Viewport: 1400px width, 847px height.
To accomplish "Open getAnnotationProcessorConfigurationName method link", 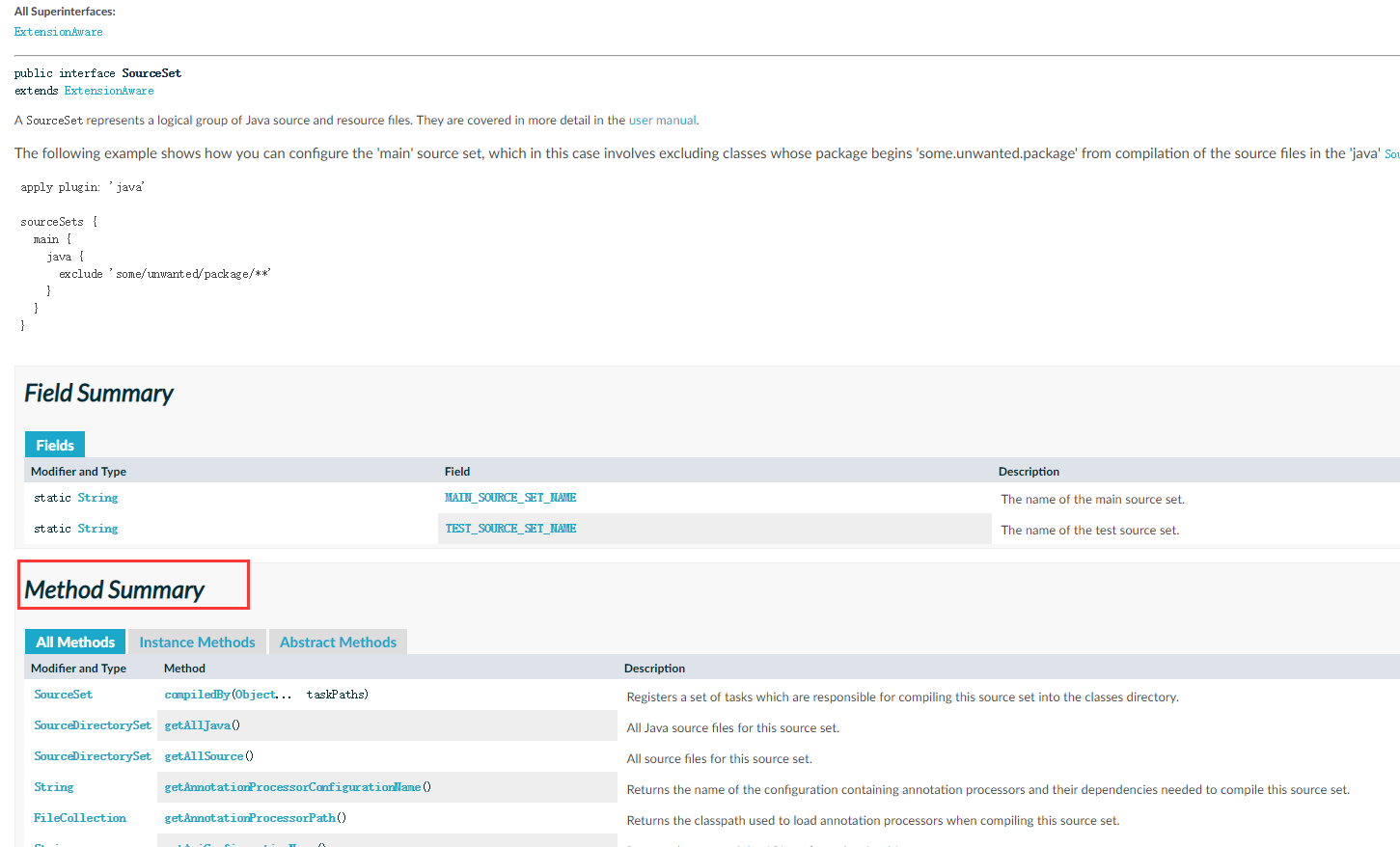I will [x=293, y=787].
